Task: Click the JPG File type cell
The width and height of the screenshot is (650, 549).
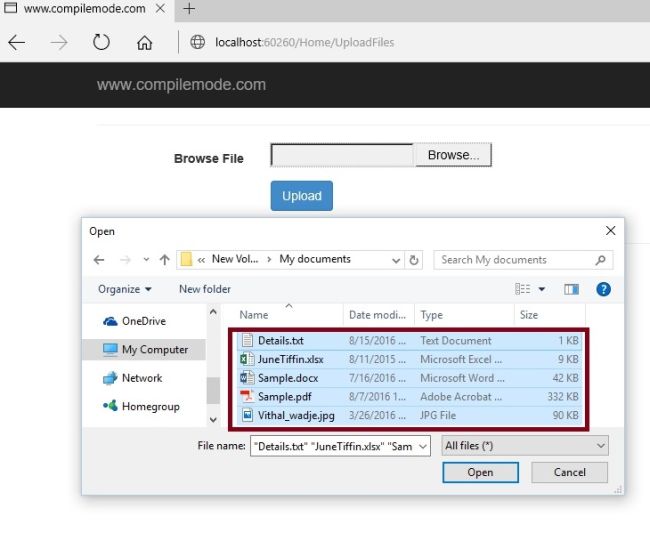Action: click(x=438, y=415)
